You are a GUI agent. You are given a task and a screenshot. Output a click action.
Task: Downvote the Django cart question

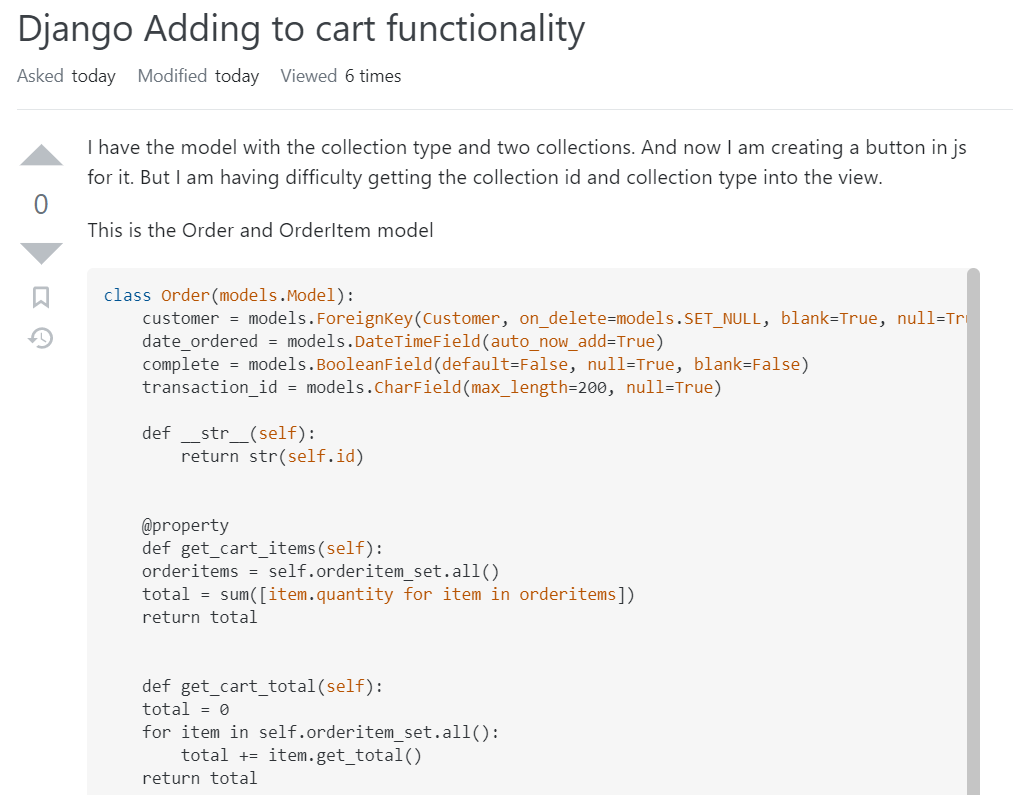41,252
